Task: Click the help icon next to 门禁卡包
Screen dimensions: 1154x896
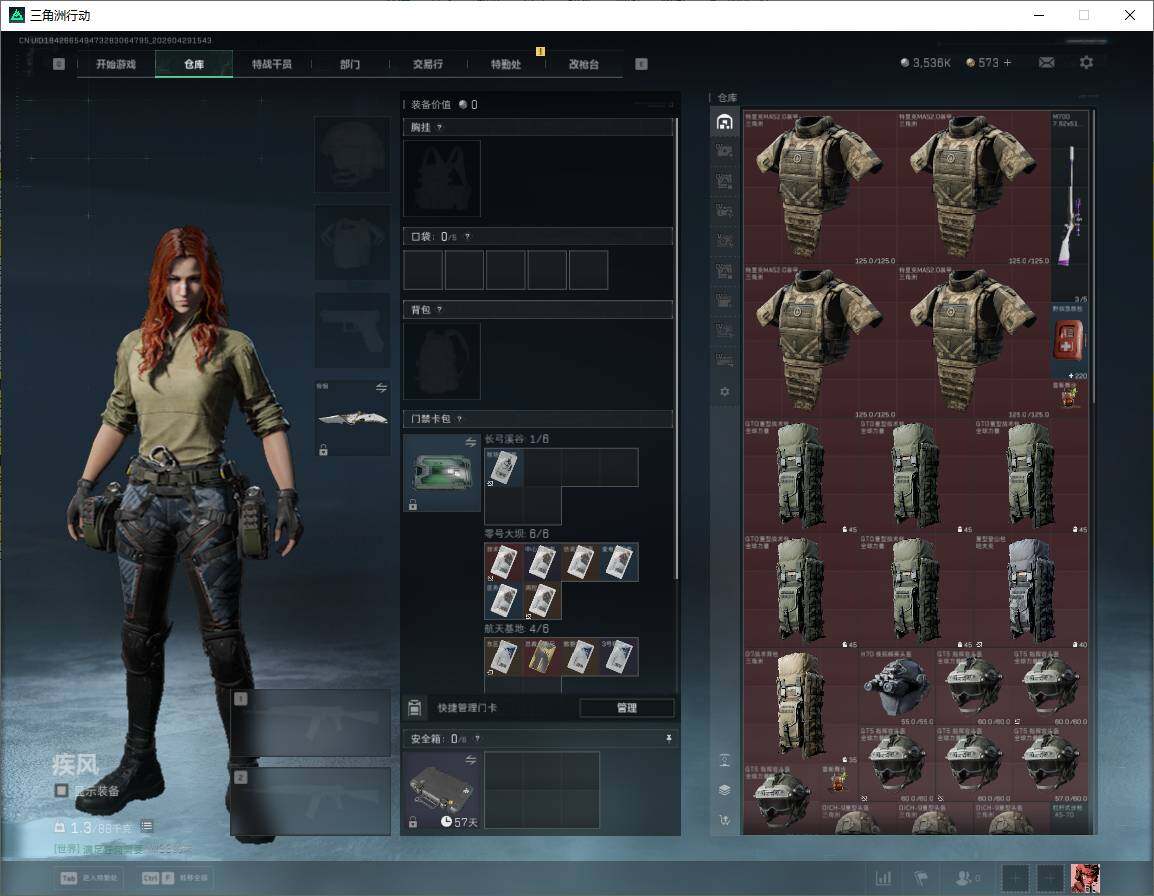Action: 459,419
